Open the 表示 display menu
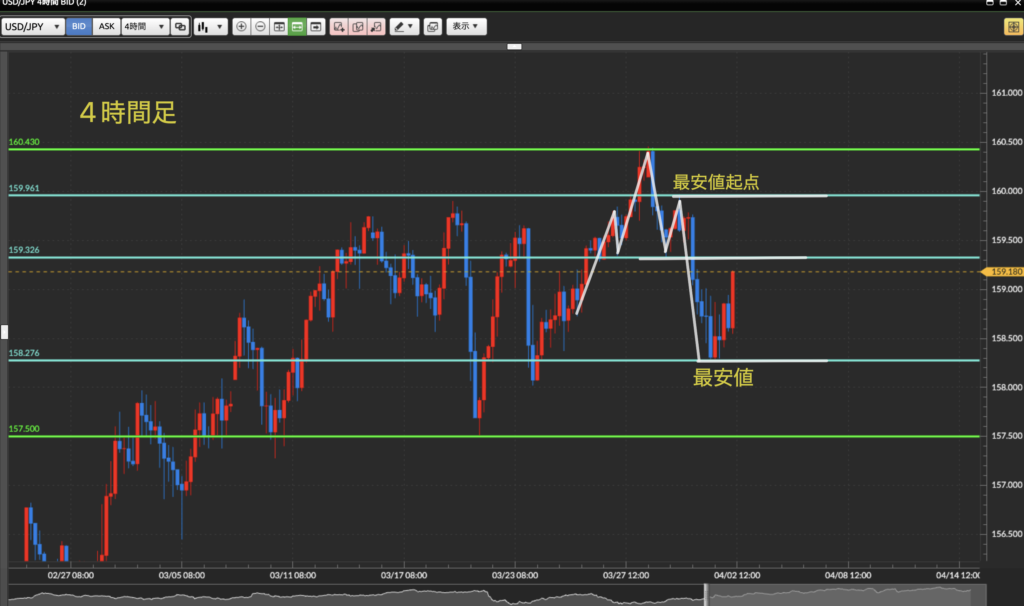 click(x=466, y=27)
